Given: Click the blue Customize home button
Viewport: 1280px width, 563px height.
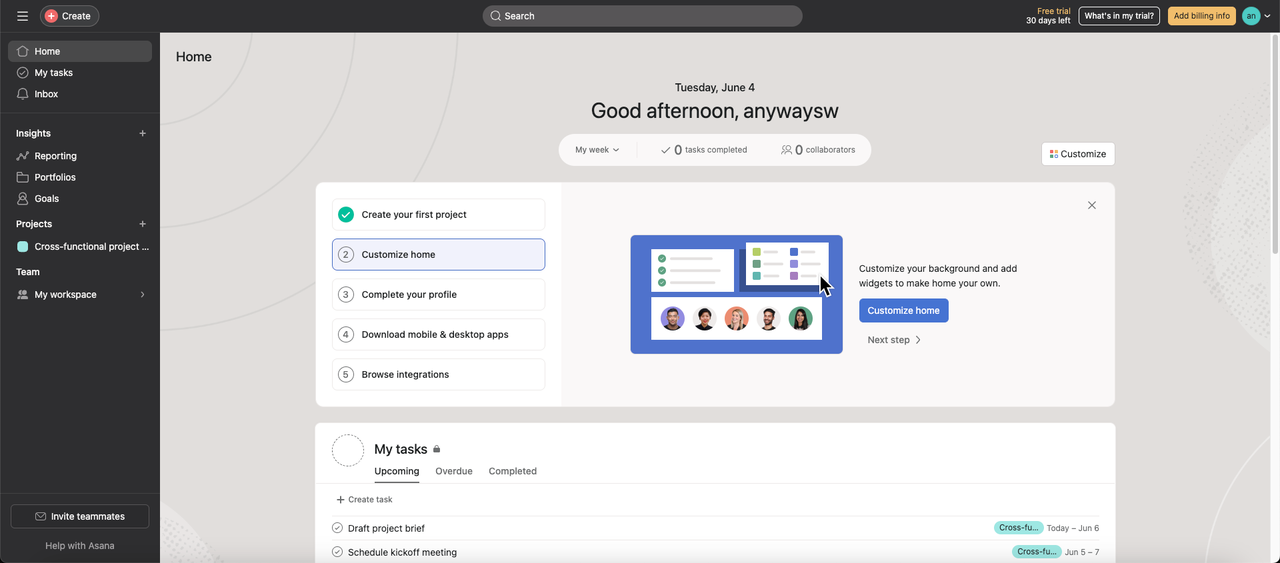Looking at the screenshot, I should (x=904, y=311).
